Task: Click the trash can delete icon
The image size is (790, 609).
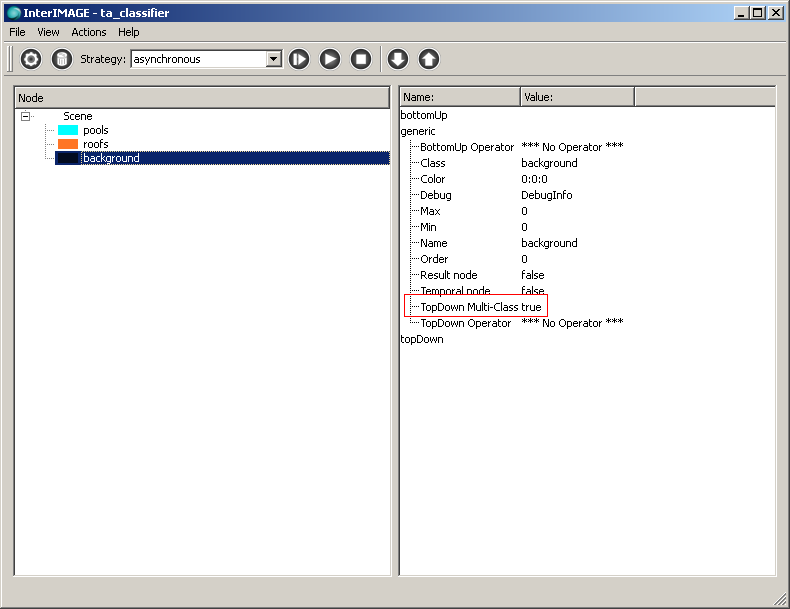Action: coord(62,59)
